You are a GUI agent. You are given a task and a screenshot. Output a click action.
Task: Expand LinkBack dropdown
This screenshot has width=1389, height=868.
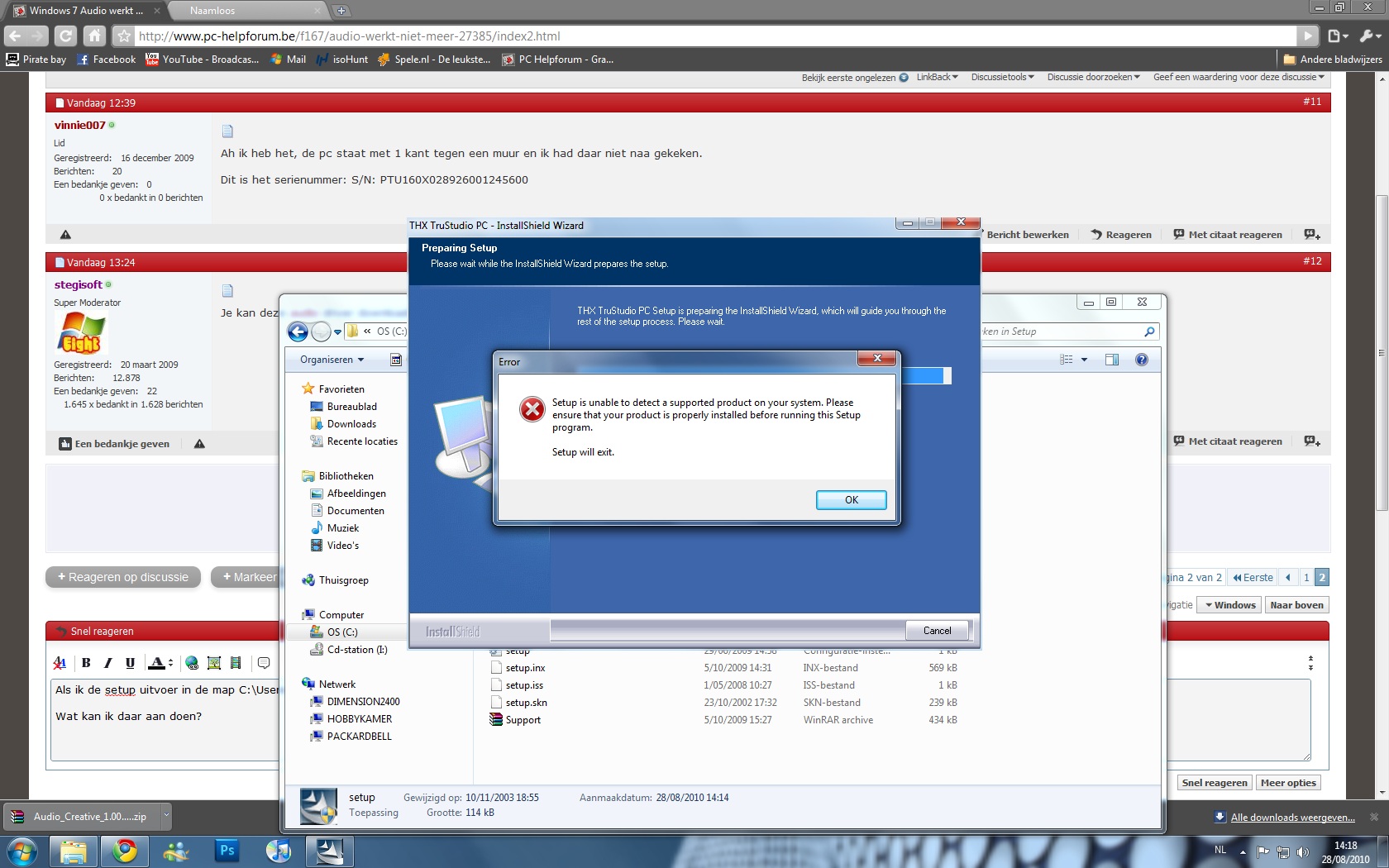[x=937, y=77]
